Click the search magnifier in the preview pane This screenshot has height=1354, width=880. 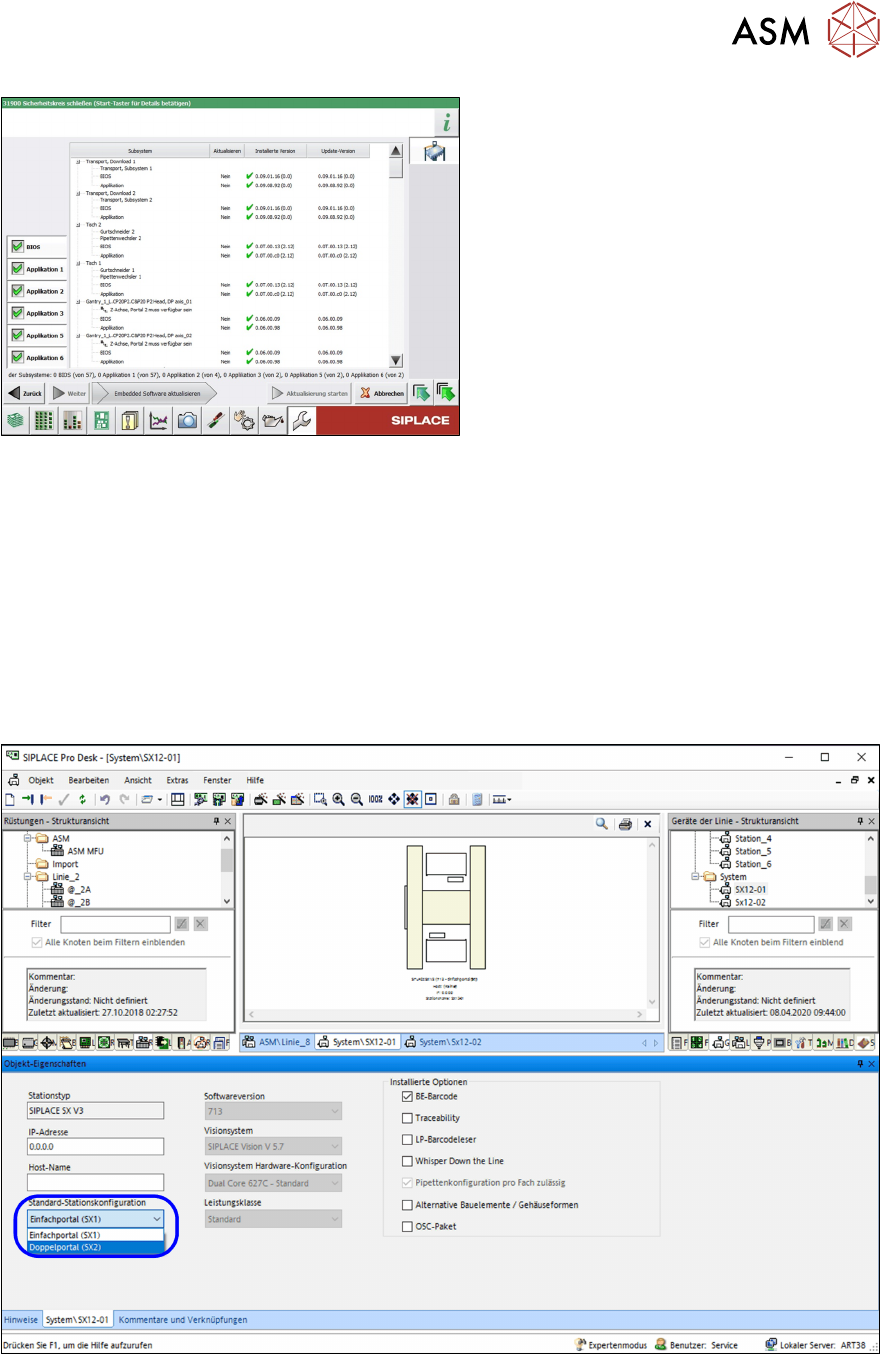tap(602, 824)
